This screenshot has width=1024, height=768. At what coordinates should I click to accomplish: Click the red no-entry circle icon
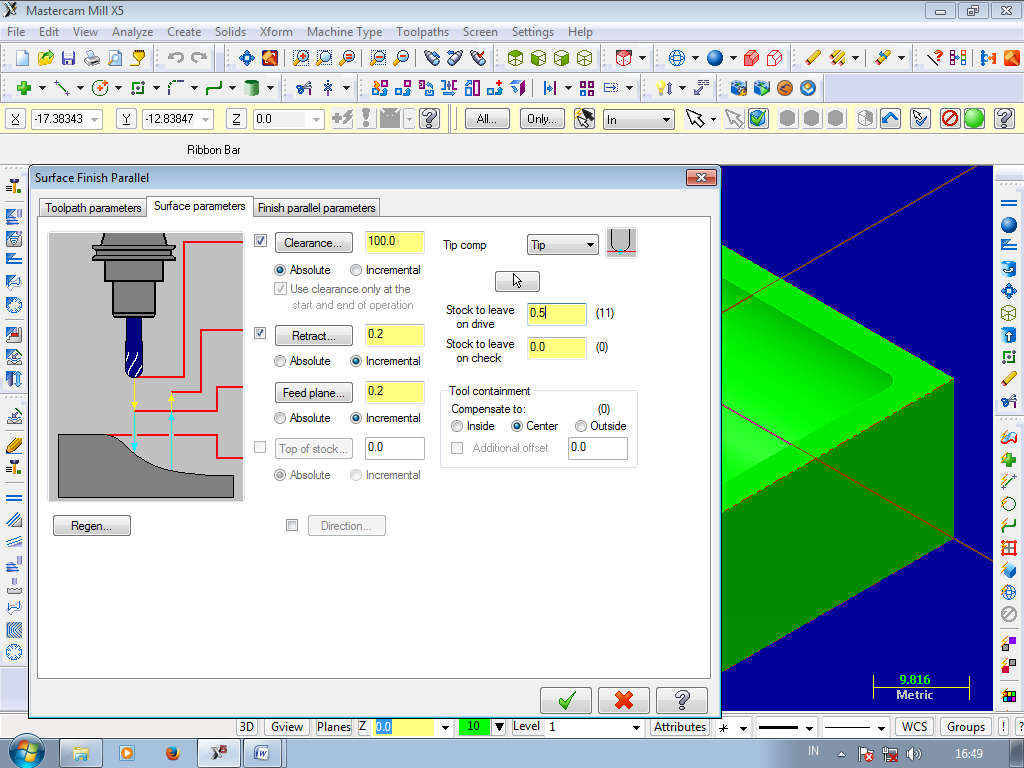pyautogui.click(x=950, y=118)
